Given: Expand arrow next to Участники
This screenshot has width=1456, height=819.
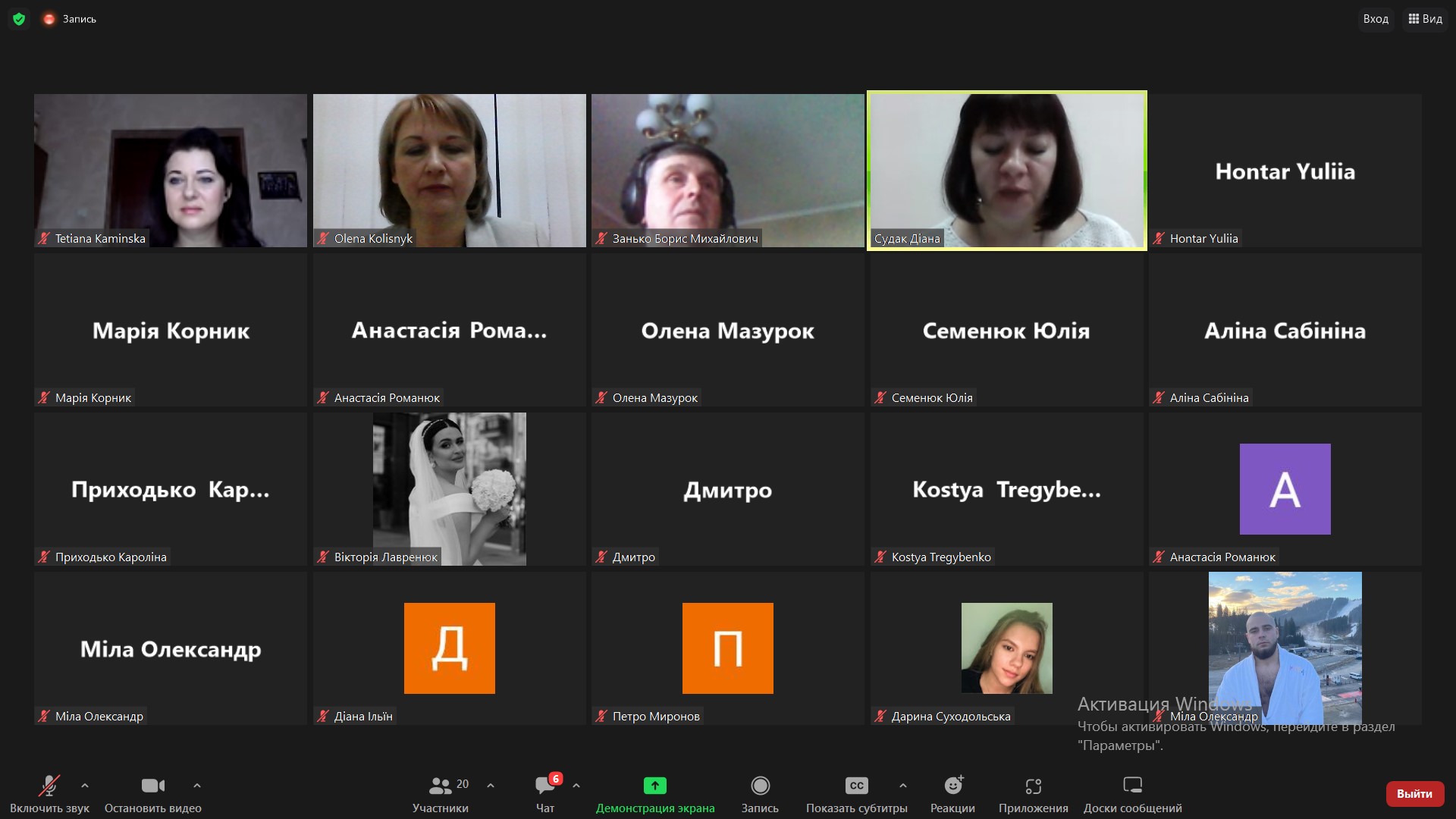Looking at the screenshot, I should tap(491, 786).
